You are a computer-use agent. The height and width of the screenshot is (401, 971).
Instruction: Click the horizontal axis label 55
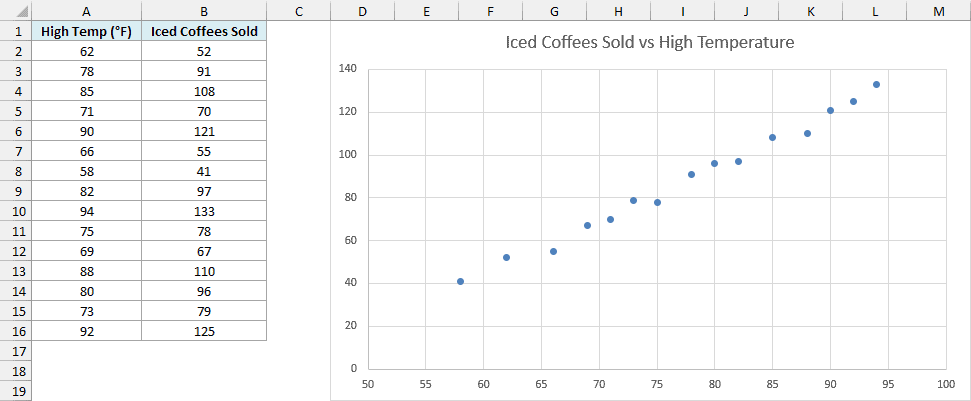pos(425,384)
